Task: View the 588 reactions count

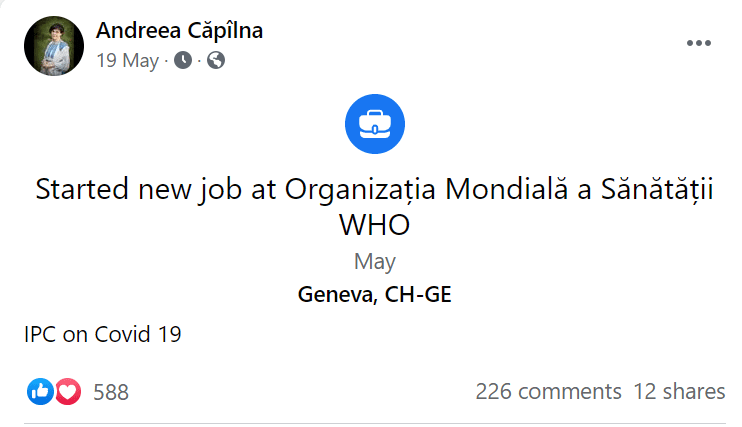Action: [x=111, y=392]
